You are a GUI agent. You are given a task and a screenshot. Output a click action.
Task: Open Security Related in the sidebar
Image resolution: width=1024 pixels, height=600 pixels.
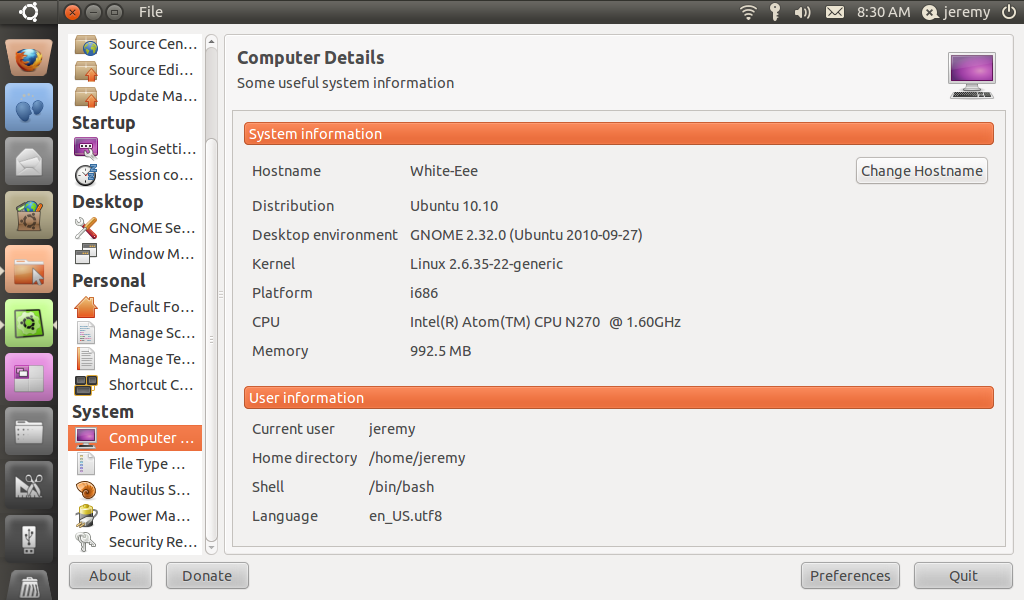[x=135, y=542]
